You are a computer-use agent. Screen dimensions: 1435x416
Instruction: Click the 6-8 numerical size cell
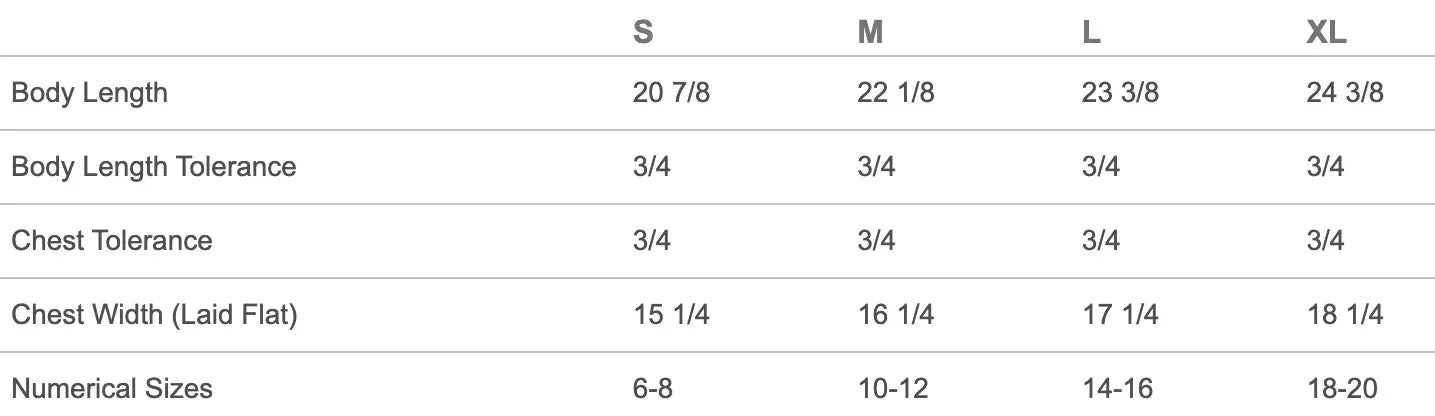653,388
